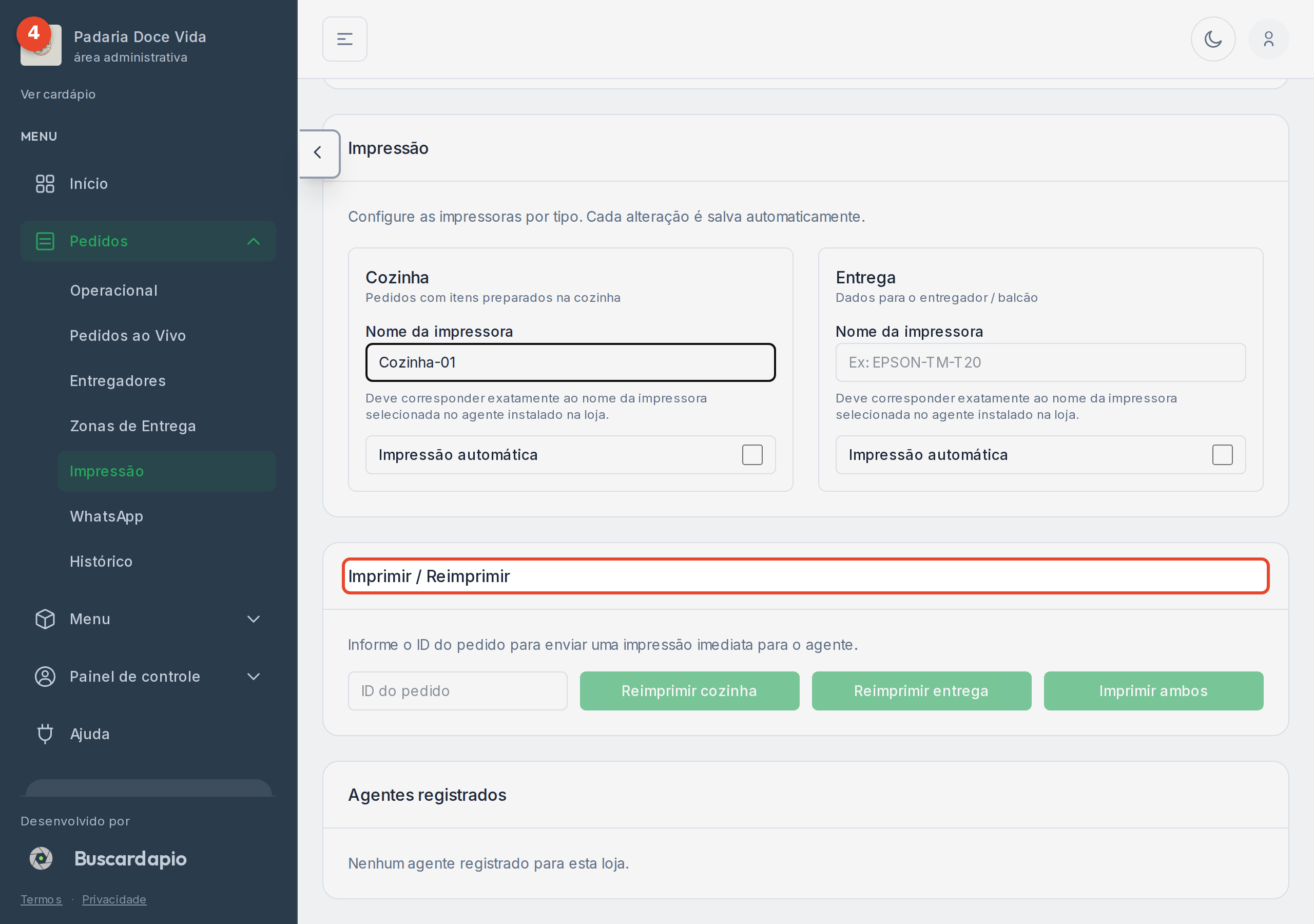The width and height of the screenshot is (1314, 924).
Task: Open the user profile icon
Action: pyautogui.click(x=1268, y=39)
